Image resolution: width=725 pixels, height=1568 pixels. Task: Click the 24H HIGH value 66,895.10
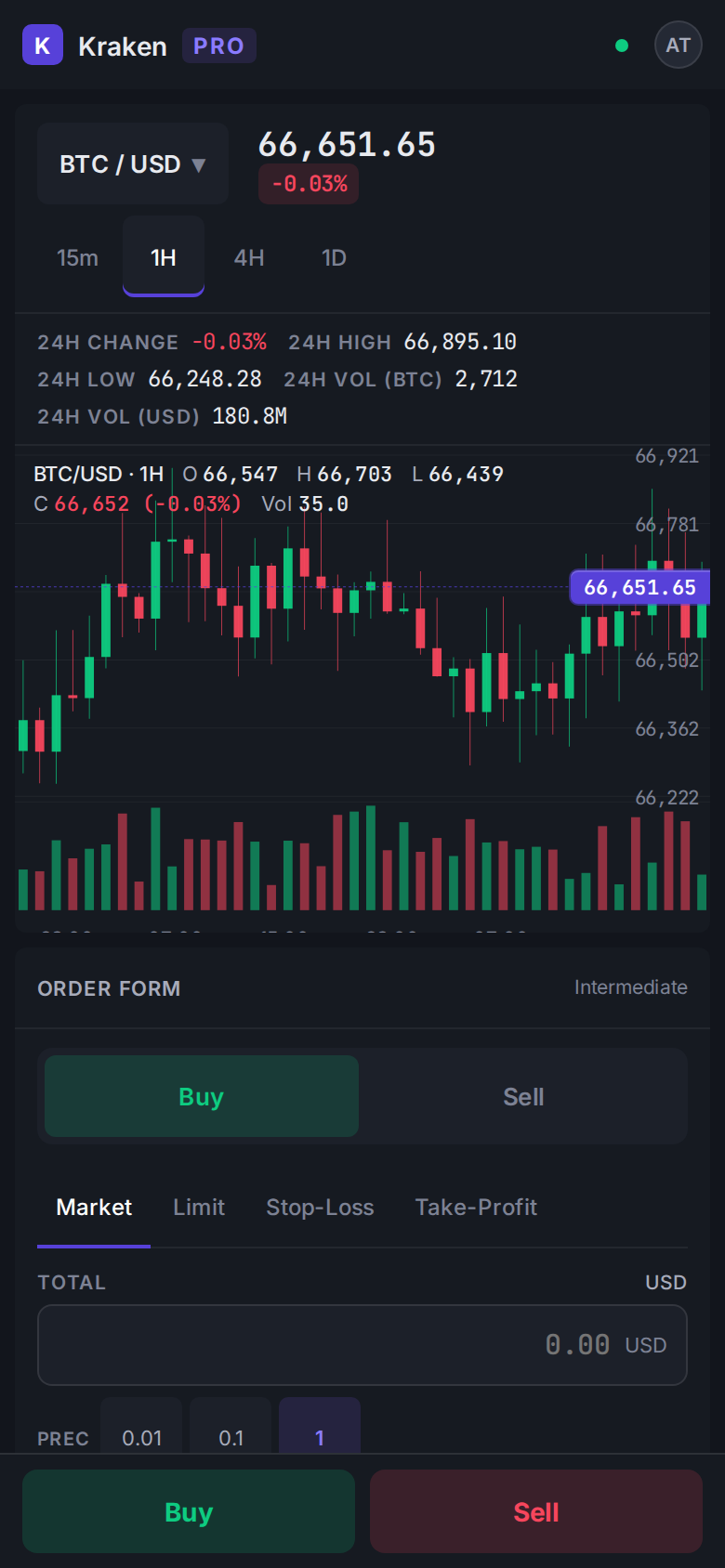point(460,342)
